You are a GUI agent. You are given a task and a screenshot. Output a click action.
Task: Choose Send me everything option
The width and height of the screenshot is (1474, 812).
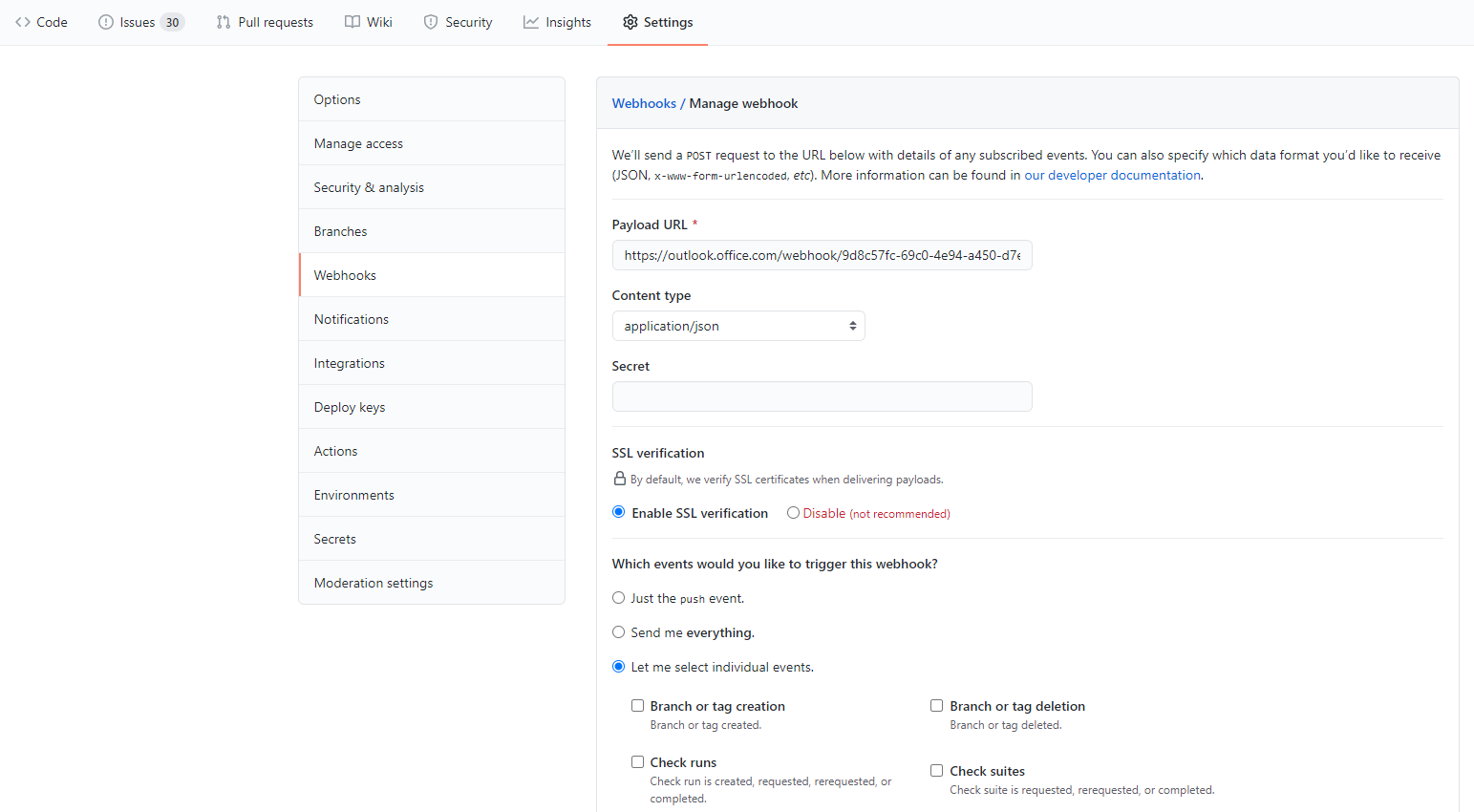pos(619,632)
